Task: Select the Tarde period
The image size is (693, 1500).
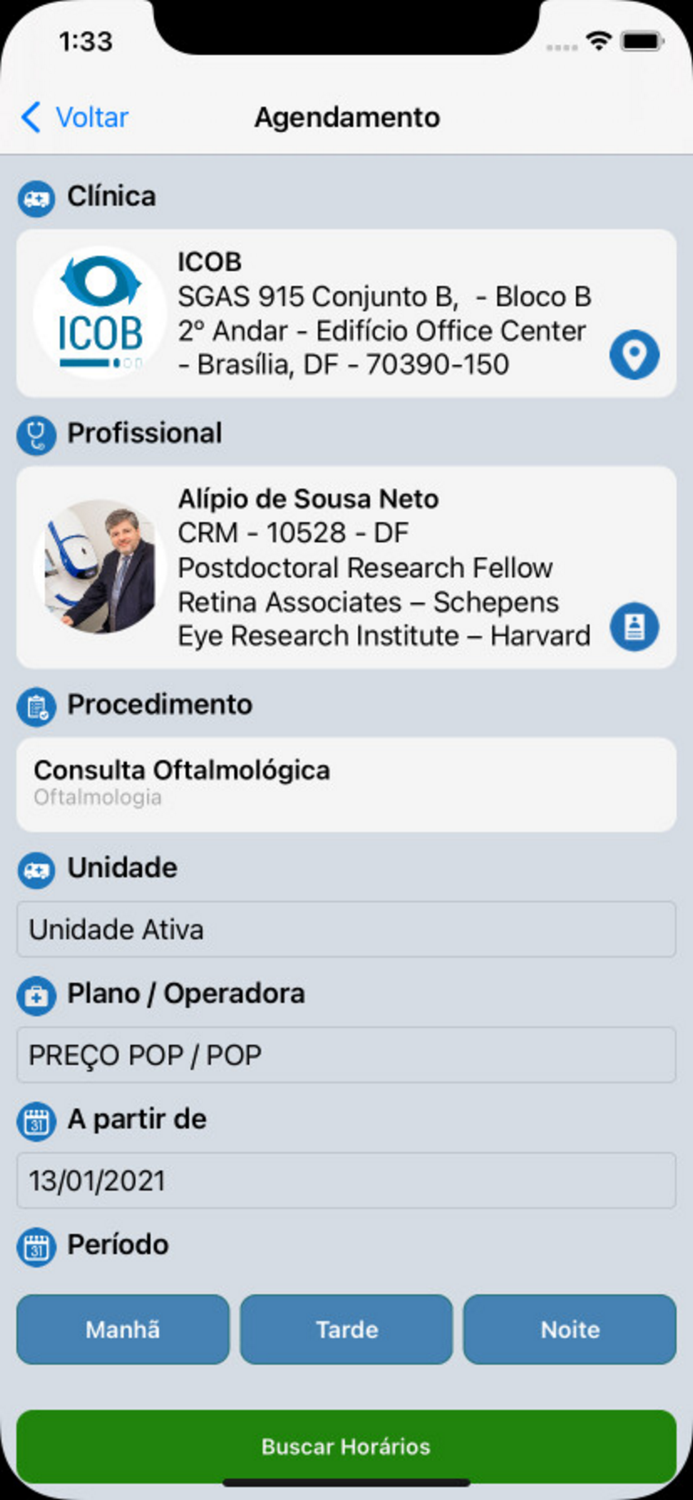Action: pyautogui.click(x=347, y=1330)
